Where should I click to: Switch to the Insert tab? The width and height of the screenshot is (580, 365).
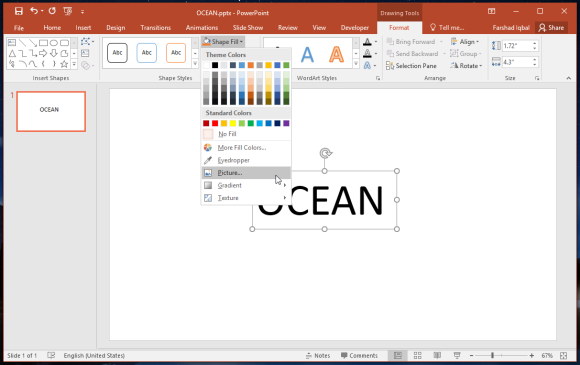click(83, 28)
